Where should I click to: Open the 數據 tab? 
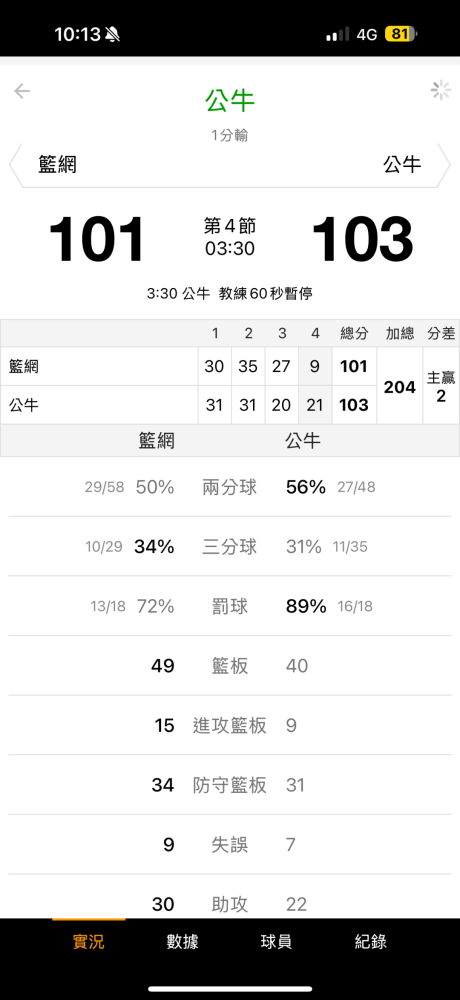pyautogui.click(x=182, y=941)
